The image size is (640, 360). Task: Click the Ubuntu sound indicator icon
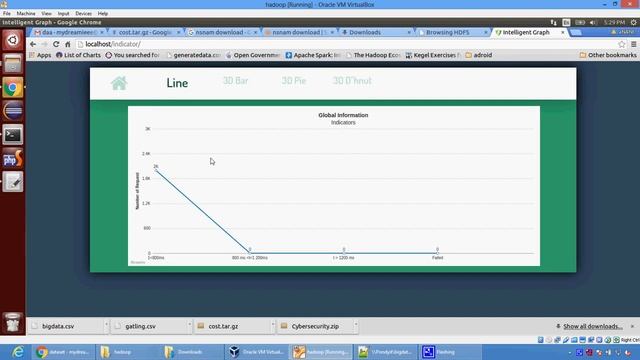coord(593,22)
